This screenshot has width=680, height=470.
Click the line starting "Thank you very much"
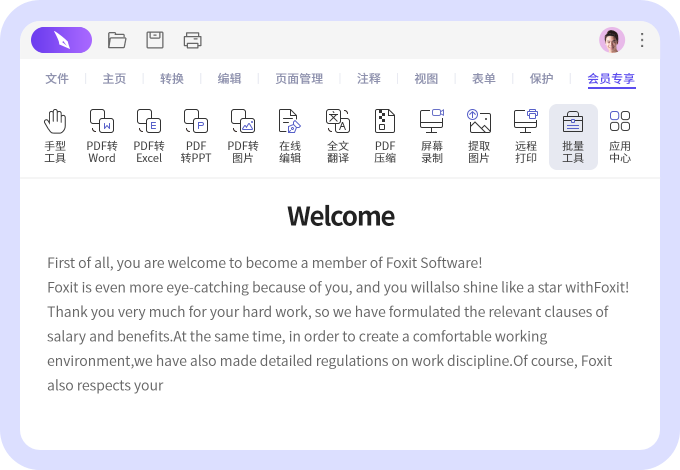pyautogui.click(x=327, y=312)
